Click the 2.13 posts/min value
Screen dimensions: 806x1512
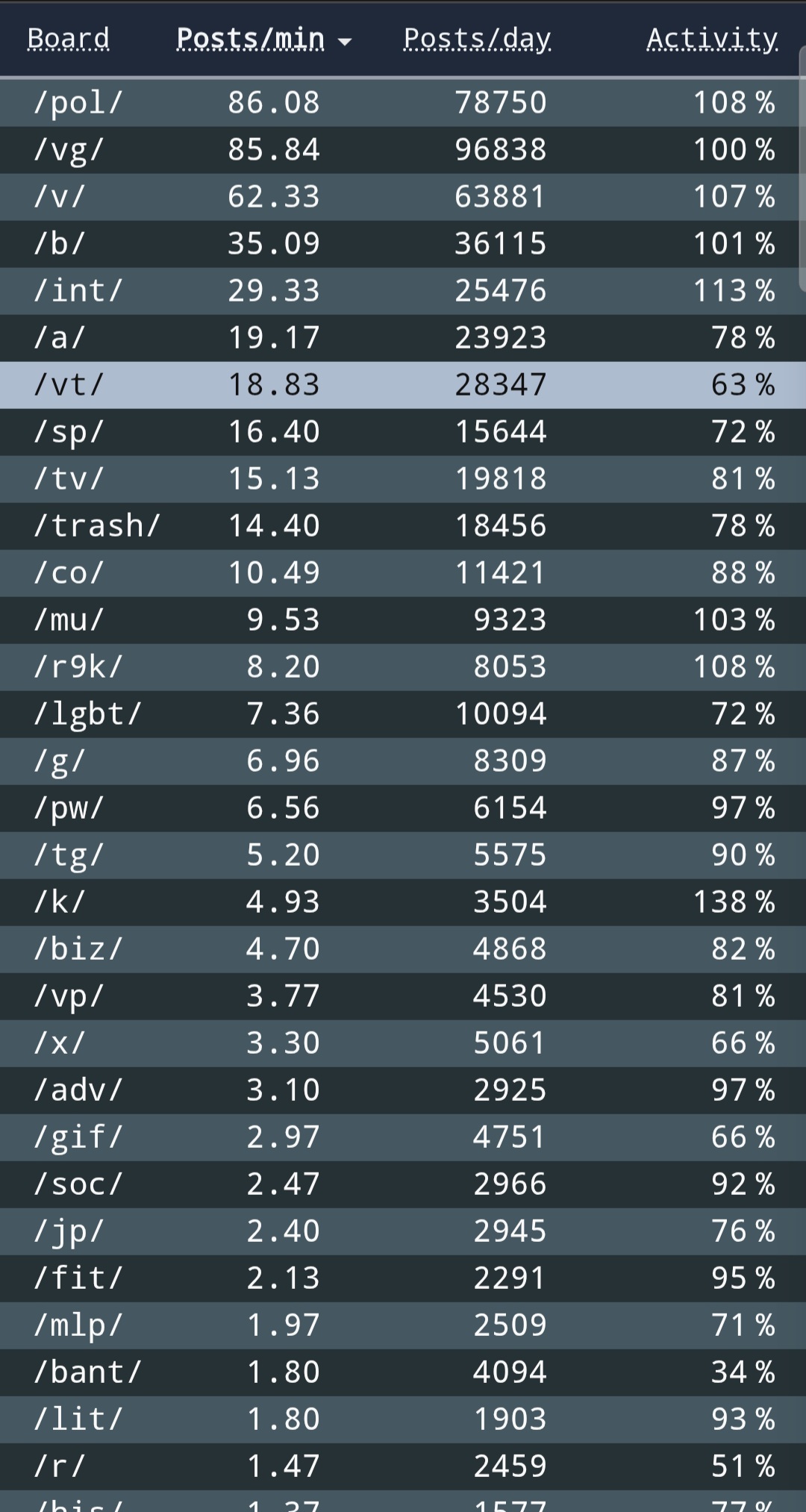[x=283, y=1278]
